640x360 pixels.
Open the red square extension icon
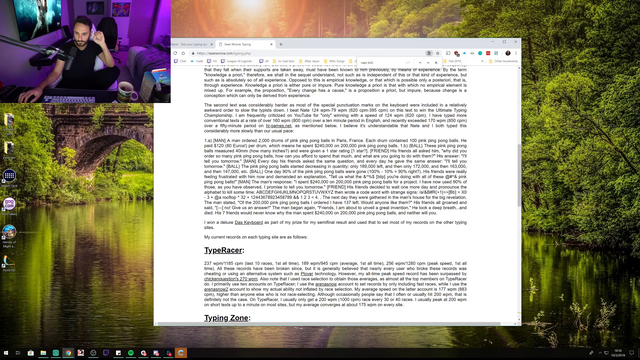488,53
